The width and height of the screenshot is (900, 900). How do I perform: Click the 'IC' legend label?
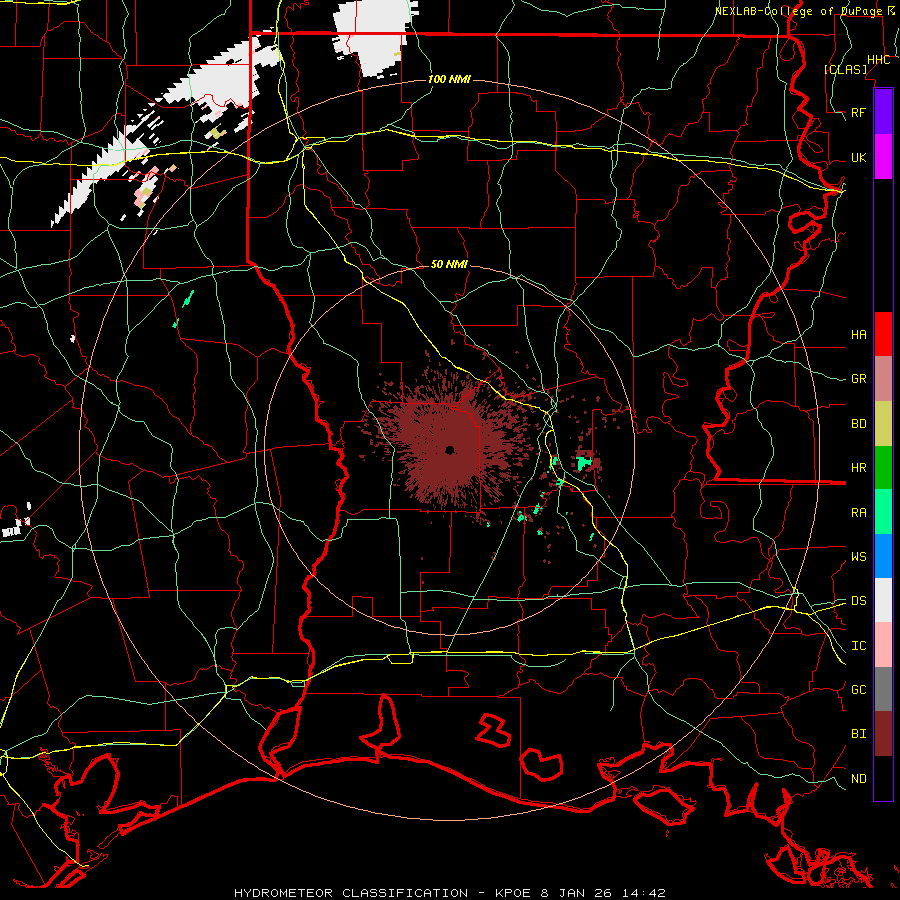click(x=858, y=646)
